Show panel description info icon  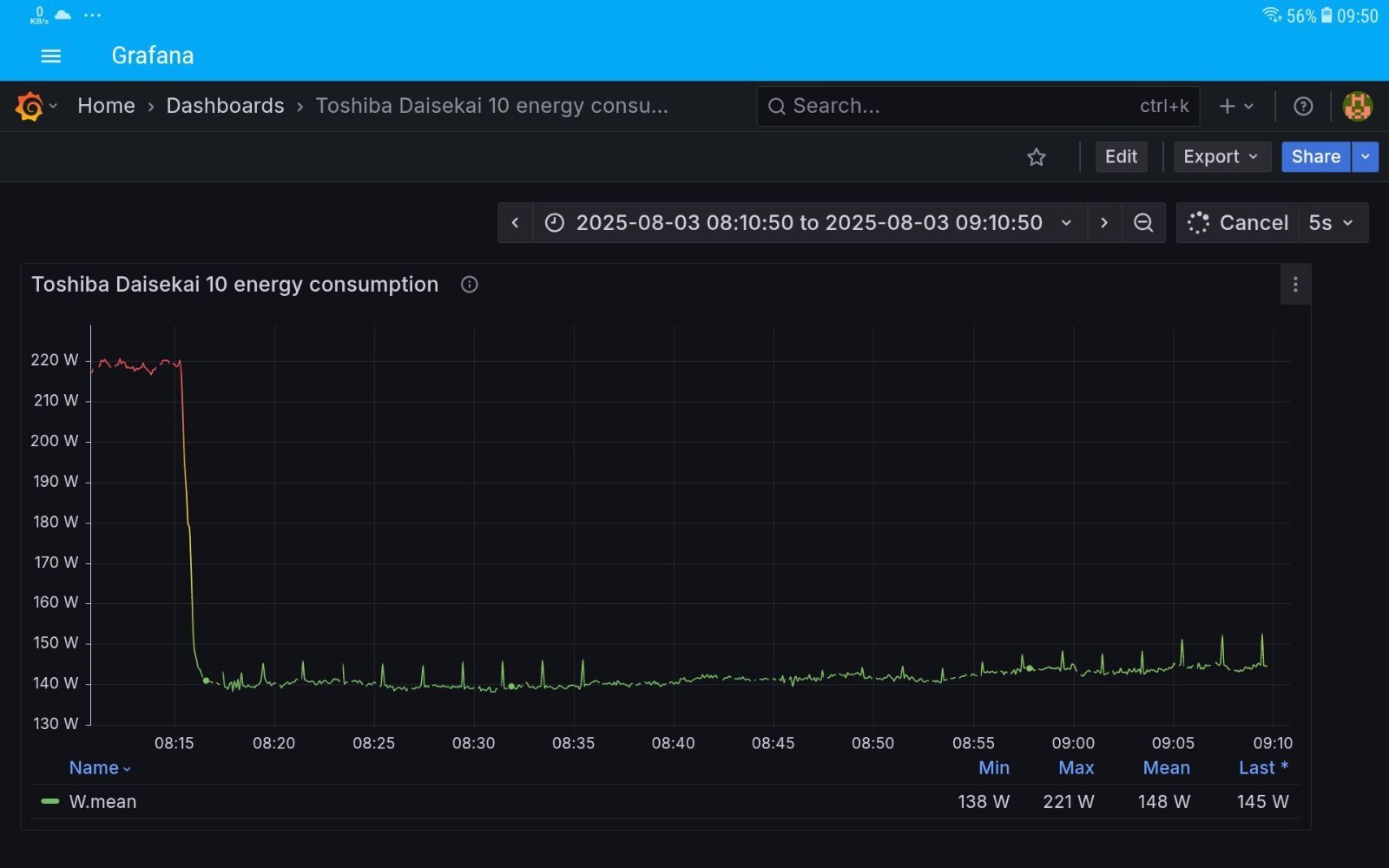point(470,285)
